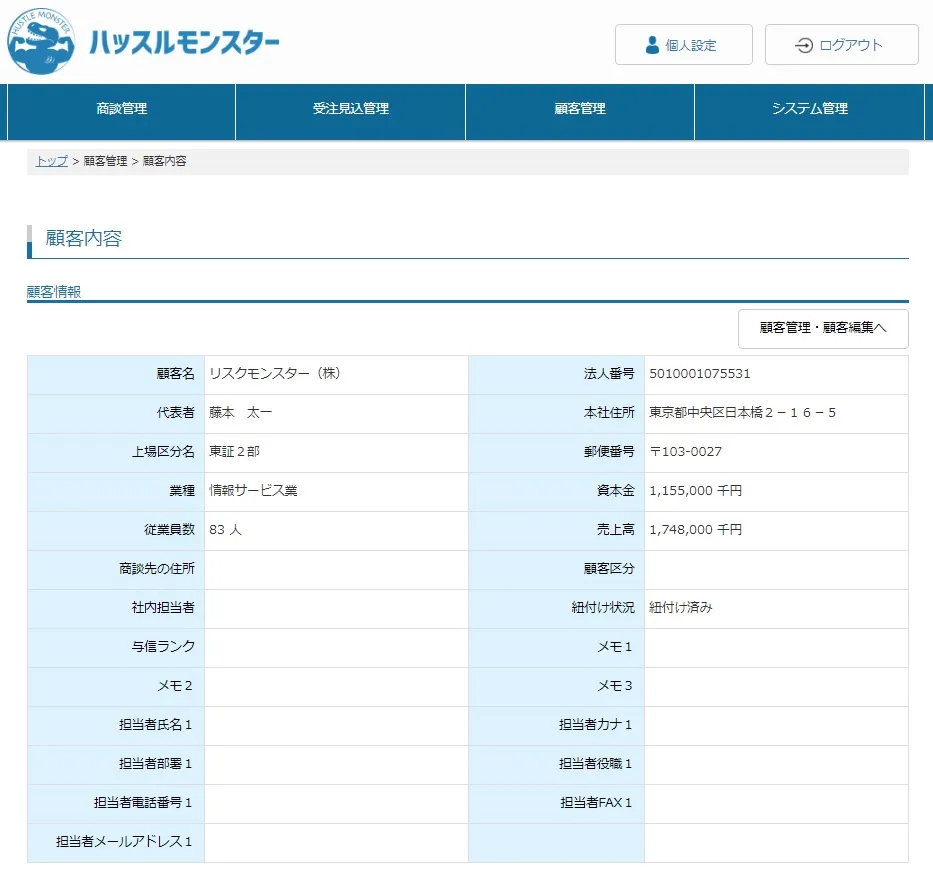
Task: Click the listing value 東証２部
Action: click(x=234, y=452)
